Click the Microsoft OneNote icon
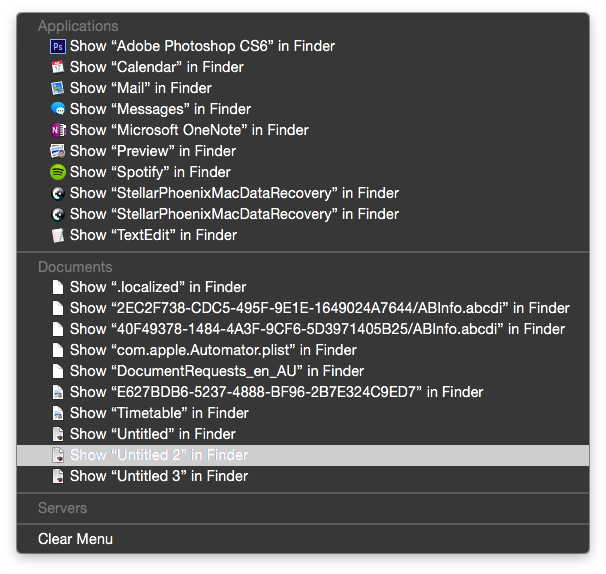 [58, 130]
